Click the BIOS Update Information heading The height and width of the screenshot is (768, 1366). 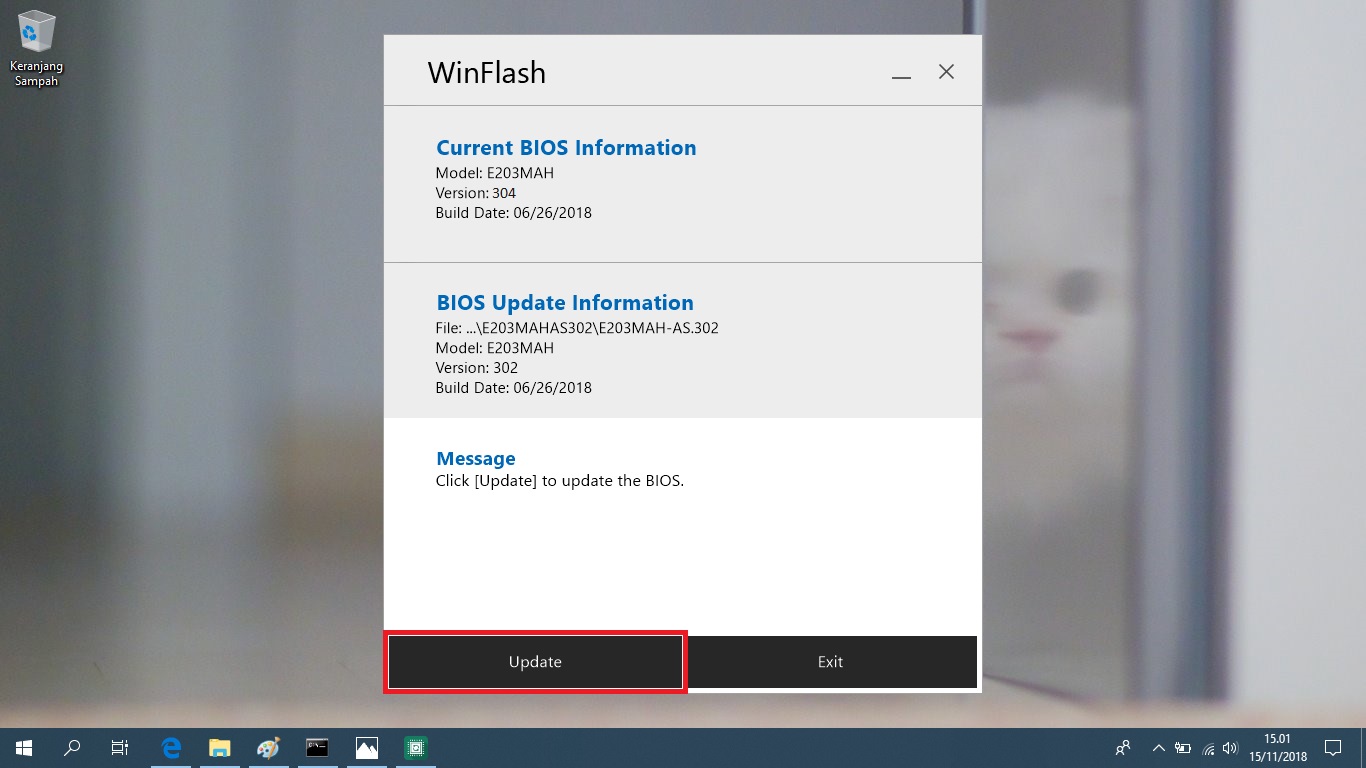click(565, 303)
